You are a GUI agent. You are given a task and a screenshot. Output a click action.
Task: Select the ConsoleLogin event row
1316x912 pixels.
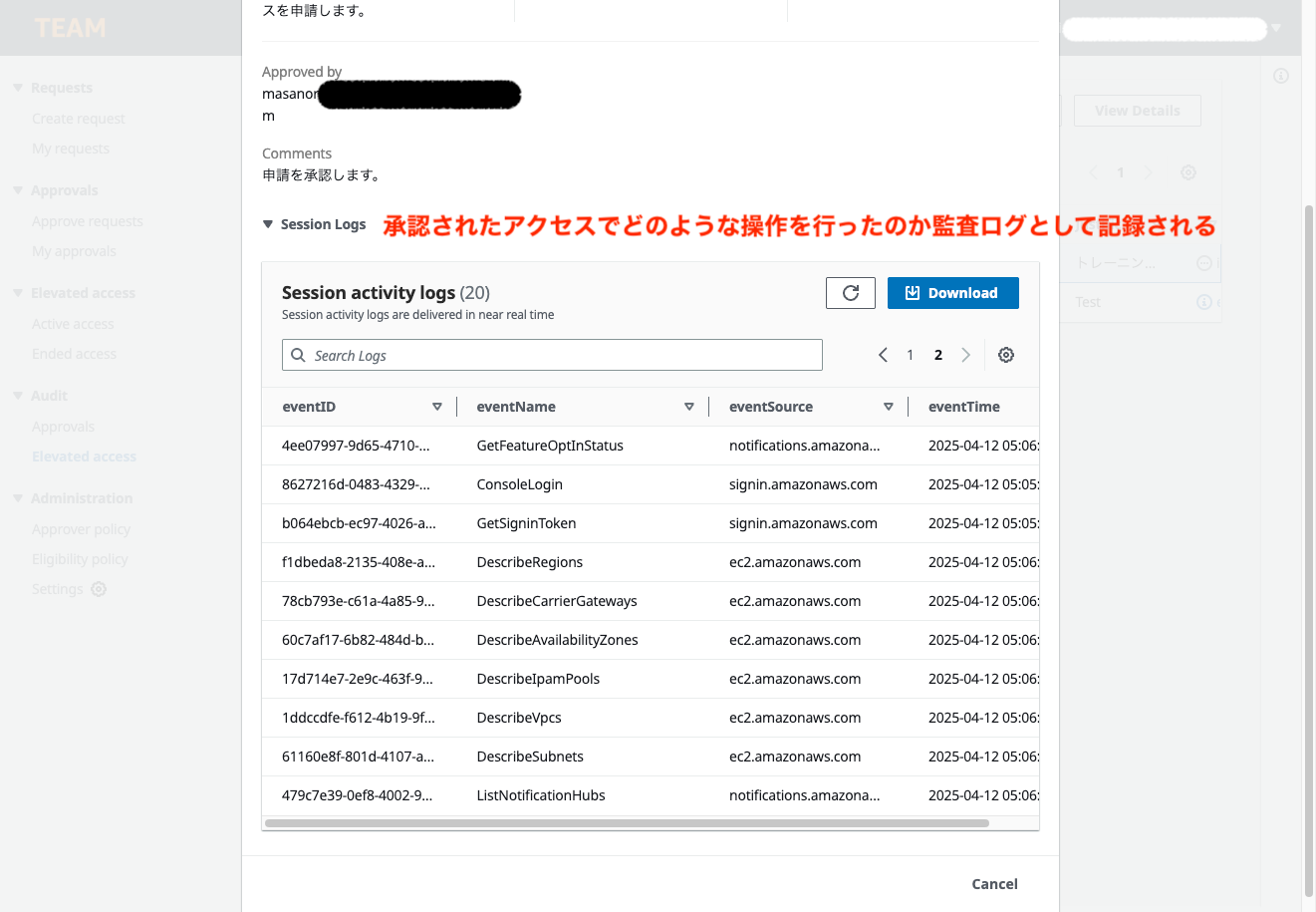[519, 484]
